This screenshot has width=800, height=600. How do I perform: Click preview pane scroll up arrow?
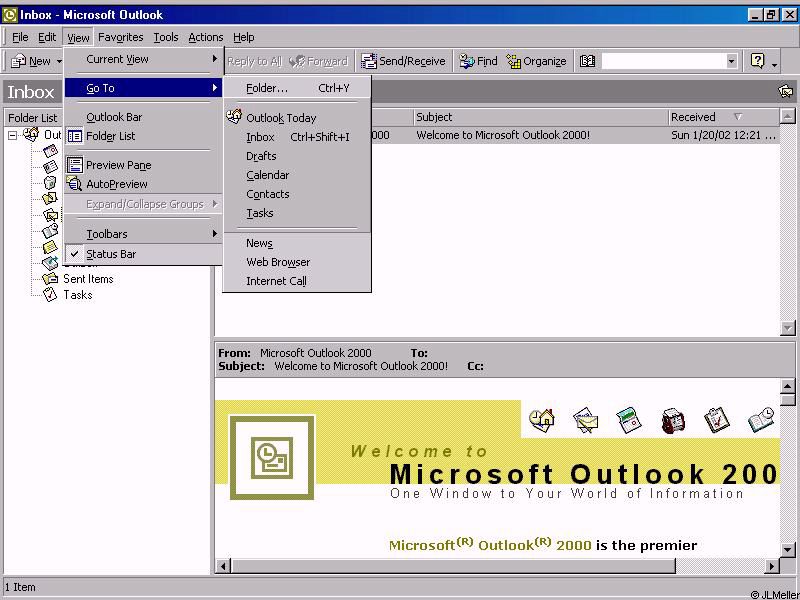pos(788,387)
